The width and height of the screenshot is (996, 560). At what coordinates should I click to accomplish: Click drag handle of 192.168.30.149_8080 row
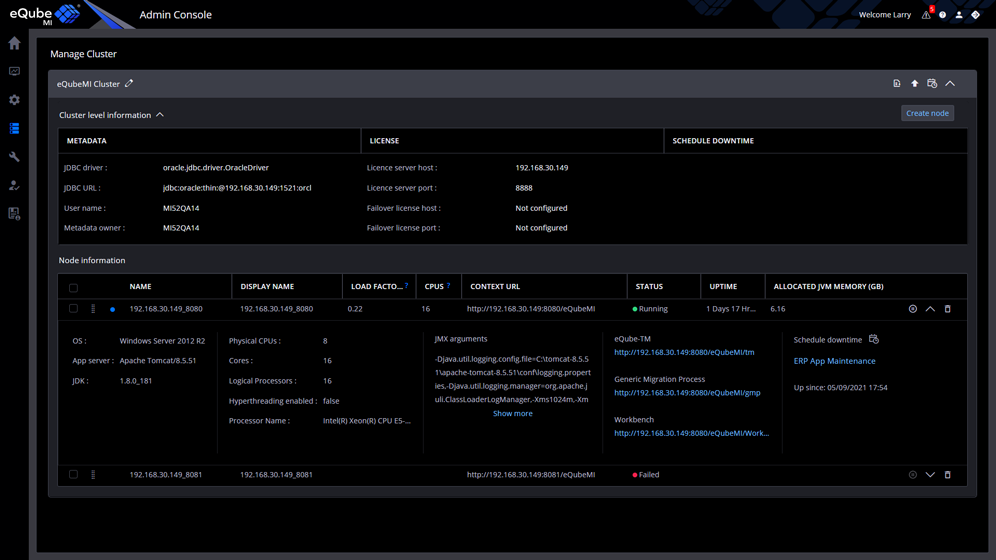(x=93, y=309)
